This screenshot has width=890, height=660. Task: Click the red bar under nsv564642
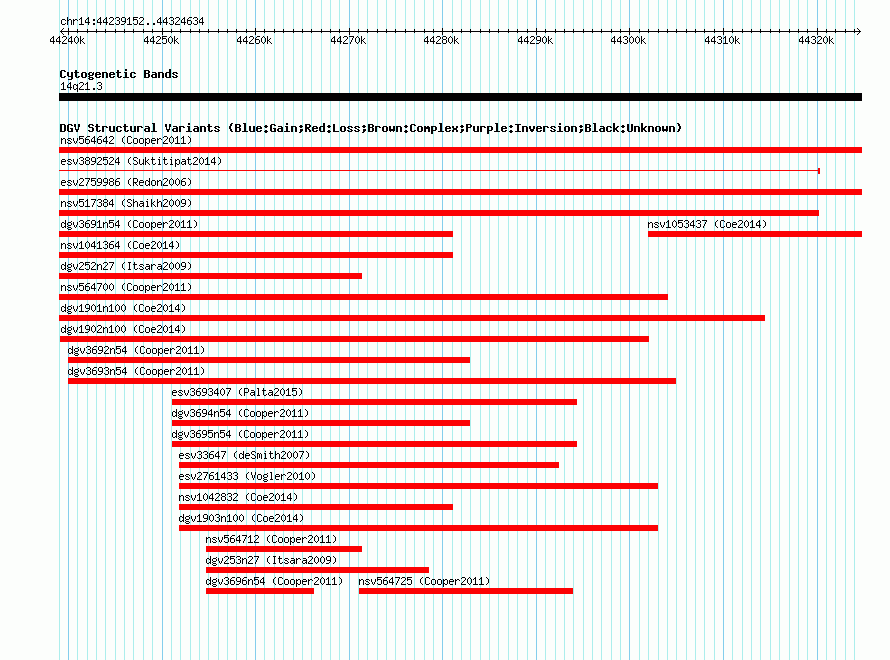[x=460, y=150]
